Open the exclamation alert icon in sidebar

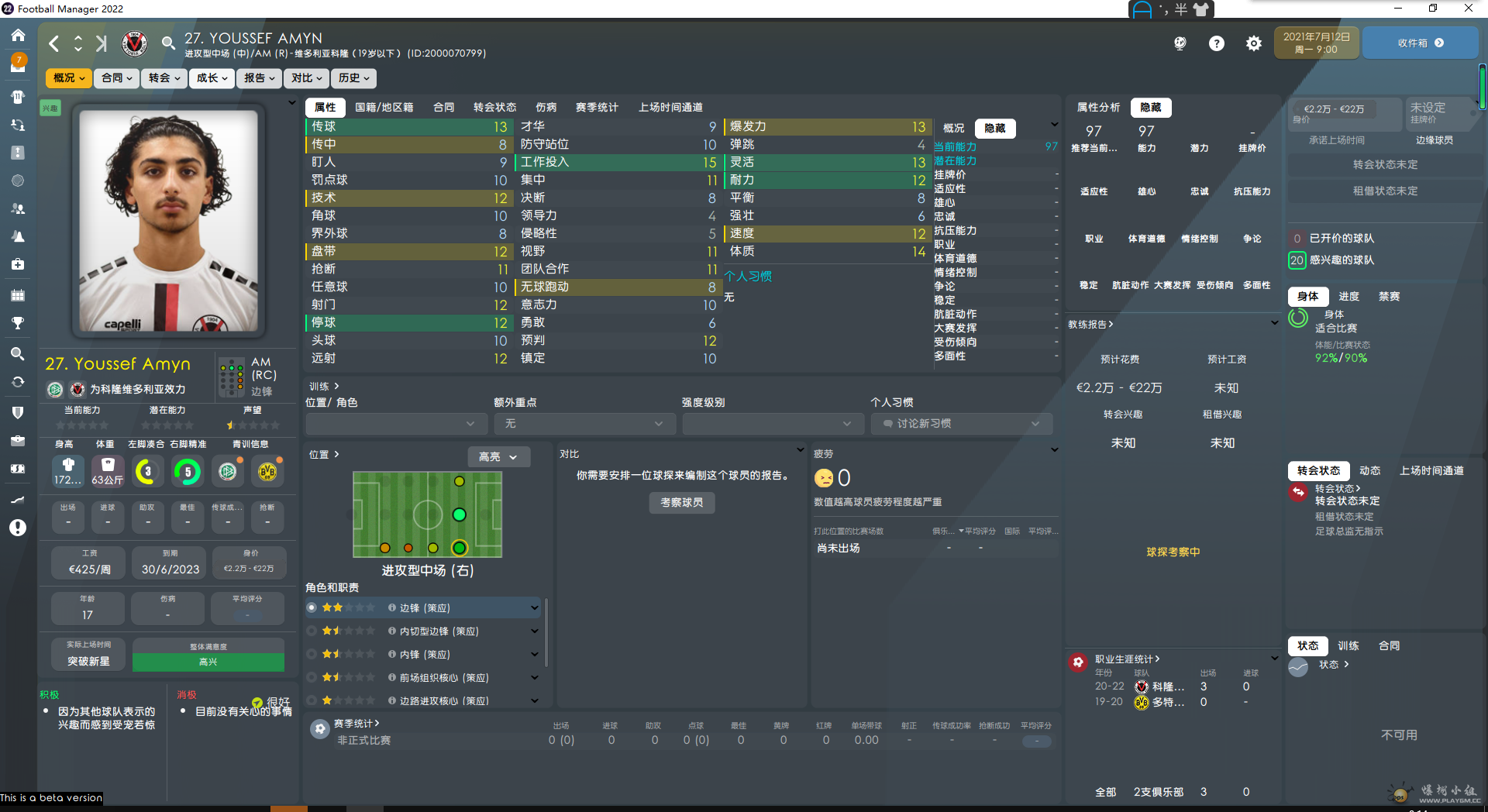click(x=18, y=528)
